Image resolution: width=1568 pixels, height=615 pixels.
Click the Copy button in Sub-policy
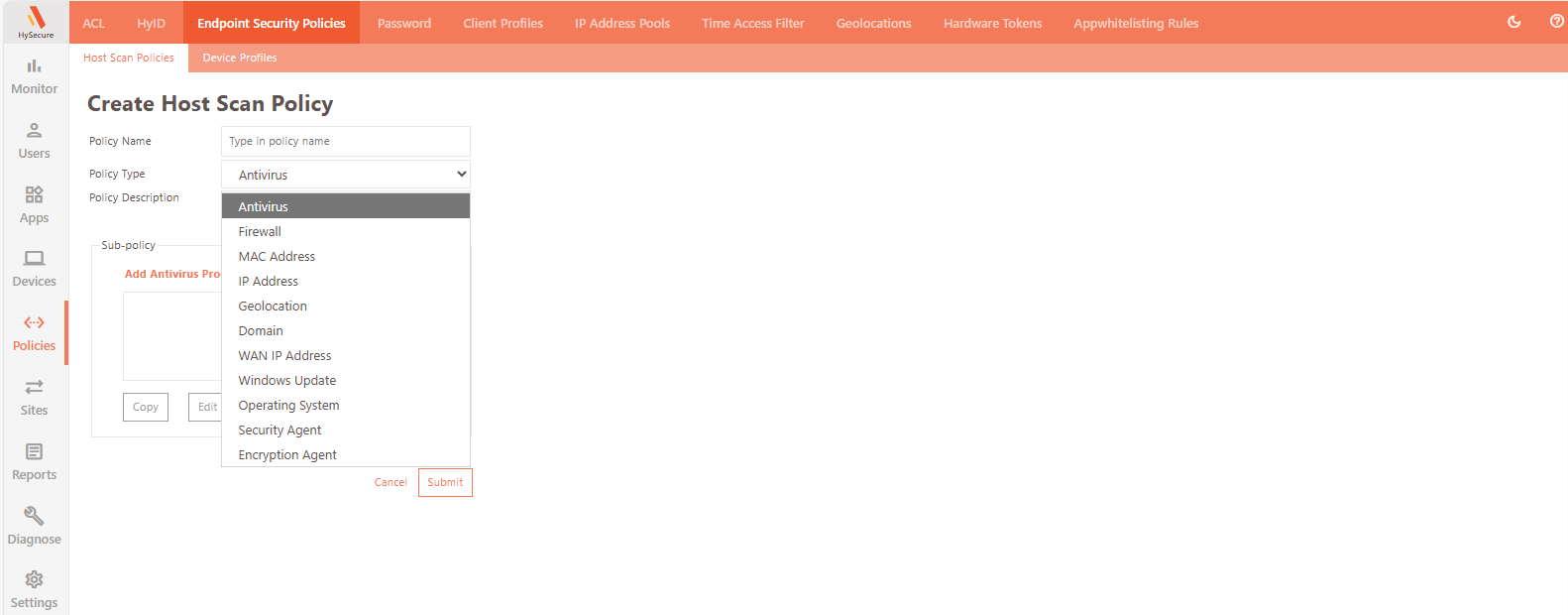pyautogui.click(x=146, y=407)
